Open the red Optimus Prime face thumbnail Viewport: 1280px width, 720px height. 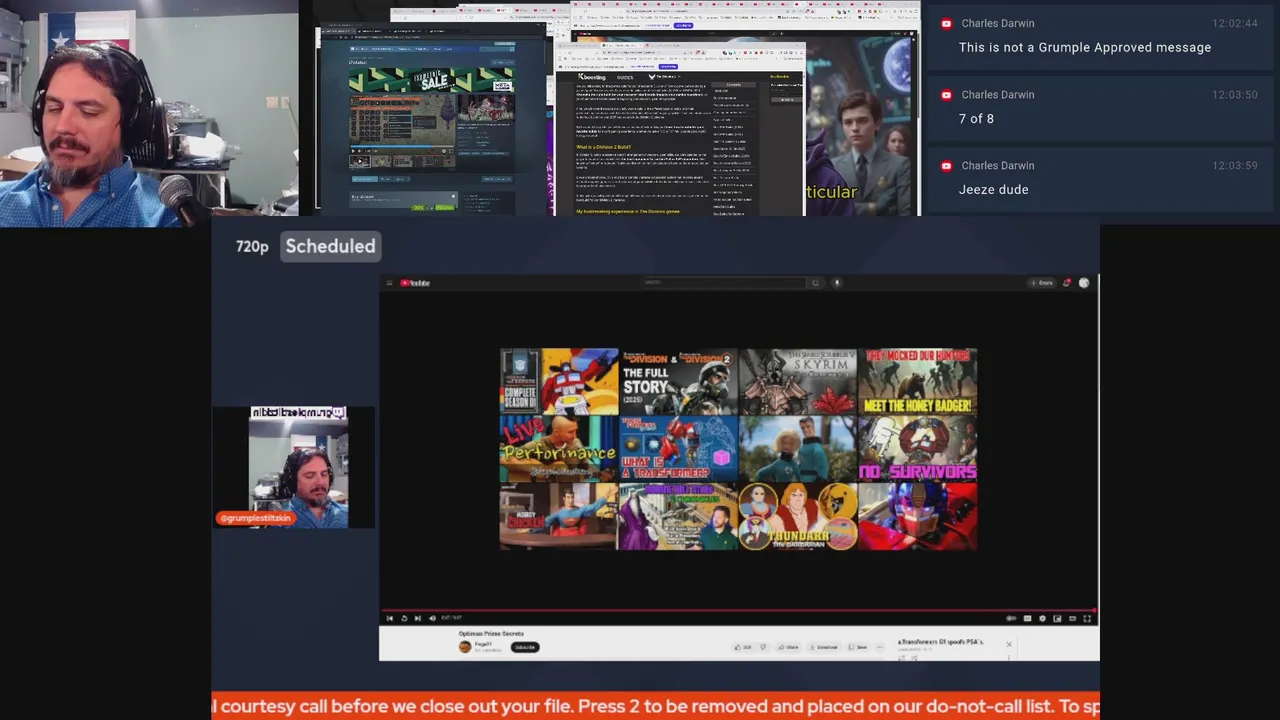click(x=917, y=516)
